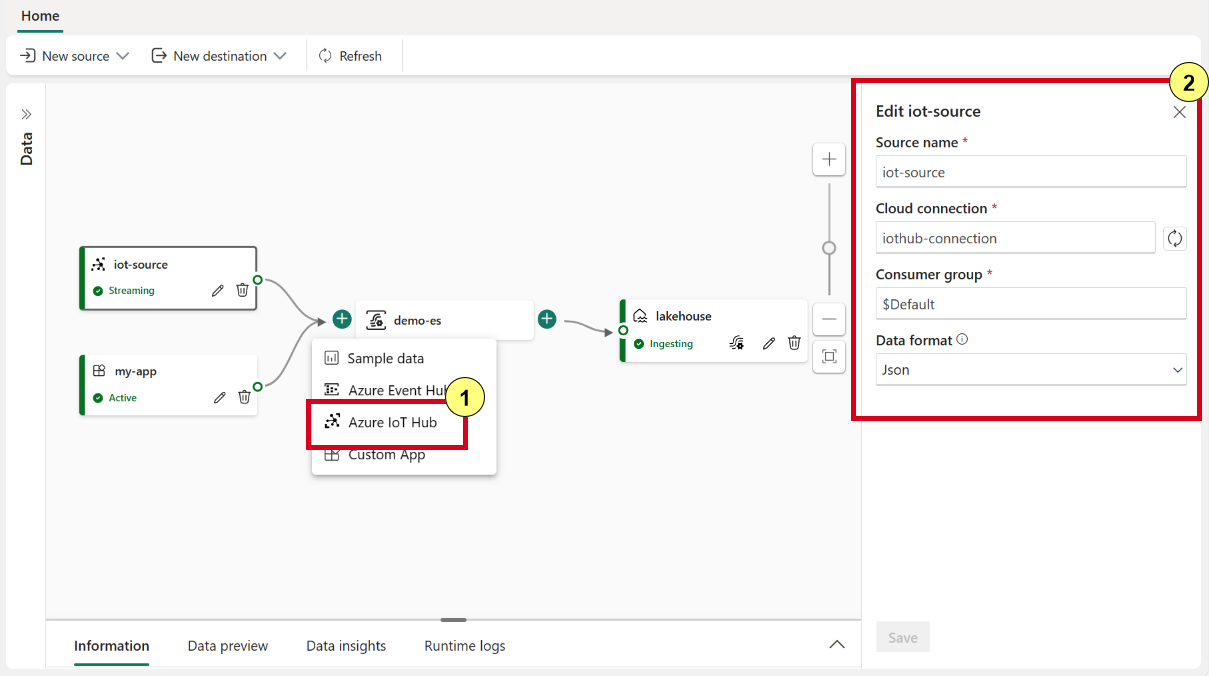1209x676 pixels.
Task: Select the lakehouse node
Action: click(713, 330)
